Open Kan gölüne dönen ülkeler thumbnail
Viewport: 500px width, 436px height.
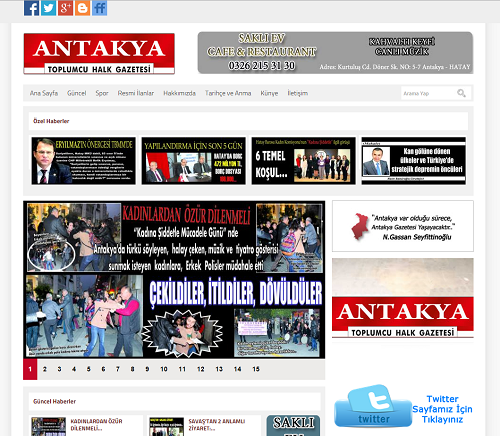pyautogui.click(x=414, y=161)
